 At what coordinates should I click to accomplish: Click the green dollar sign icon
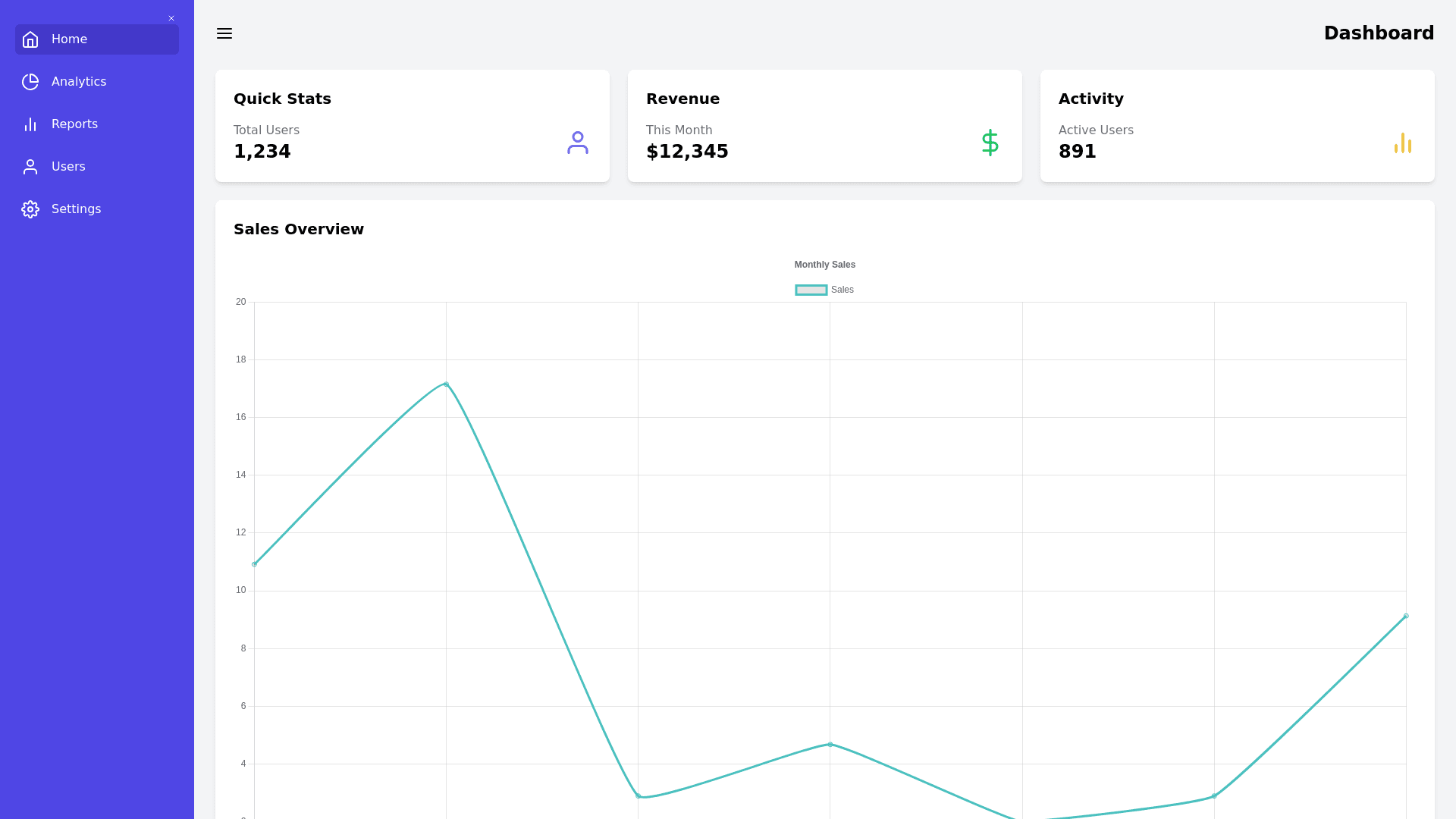pyautogui.click(x=990, y=143)
